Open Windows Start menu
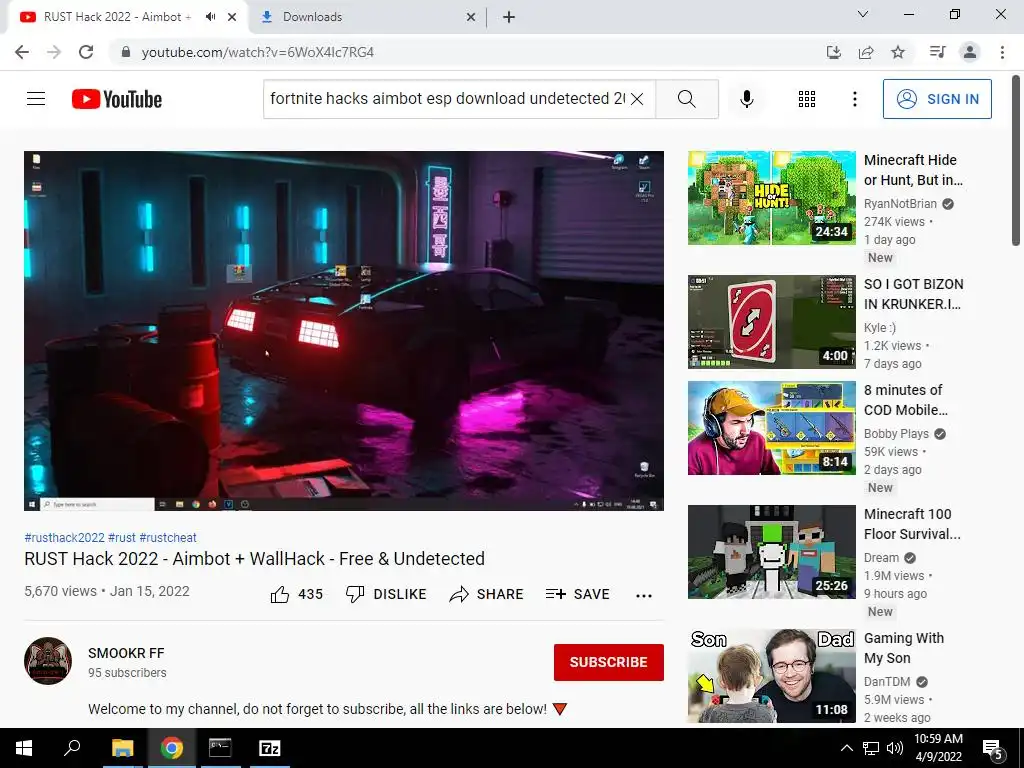Image resolution: width=1024 pixels, height=768 pixels. pos(24,748)
